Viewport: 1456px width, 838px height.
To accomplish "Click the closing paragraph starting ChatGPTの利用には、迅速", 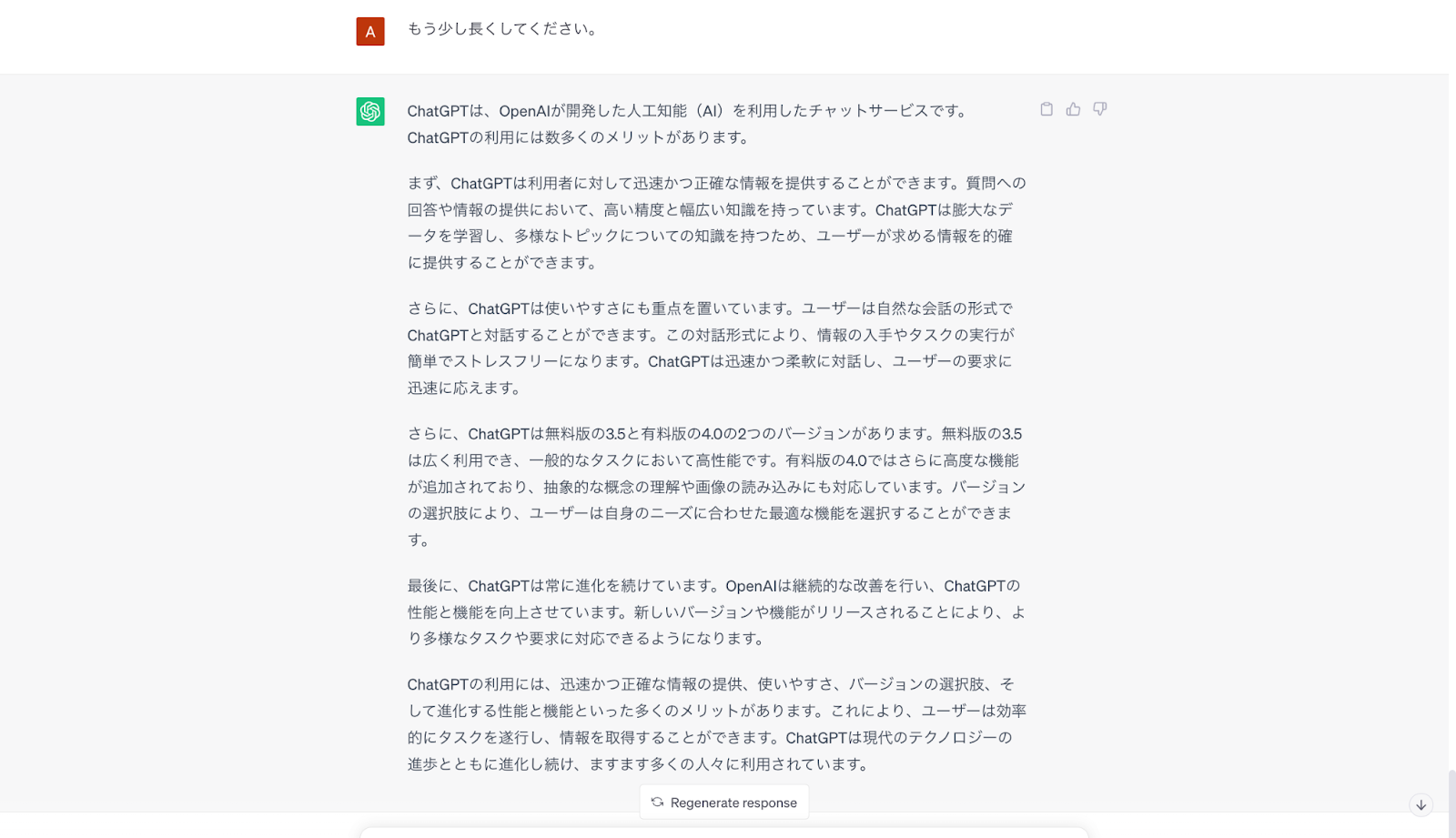I will 716,724.
